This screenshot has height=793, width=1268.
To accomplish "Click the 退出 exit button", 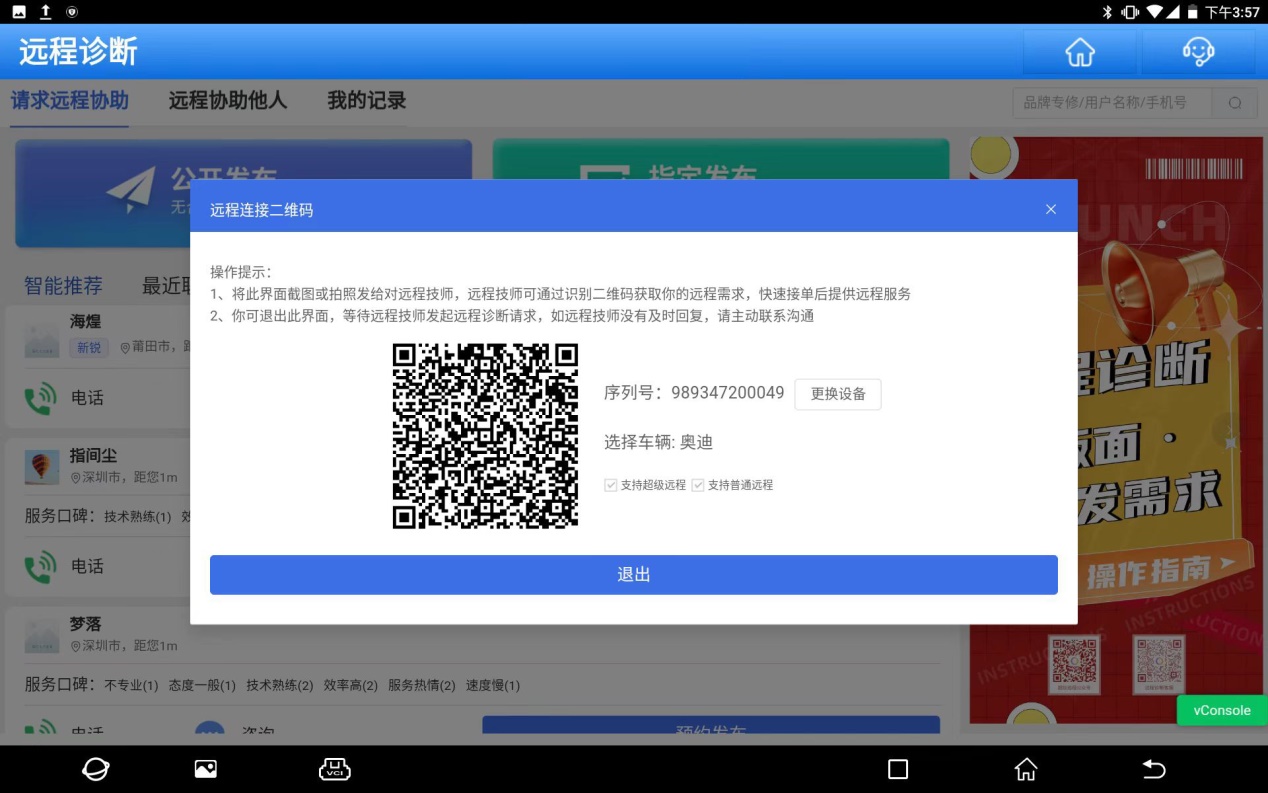I will (633, 575).
